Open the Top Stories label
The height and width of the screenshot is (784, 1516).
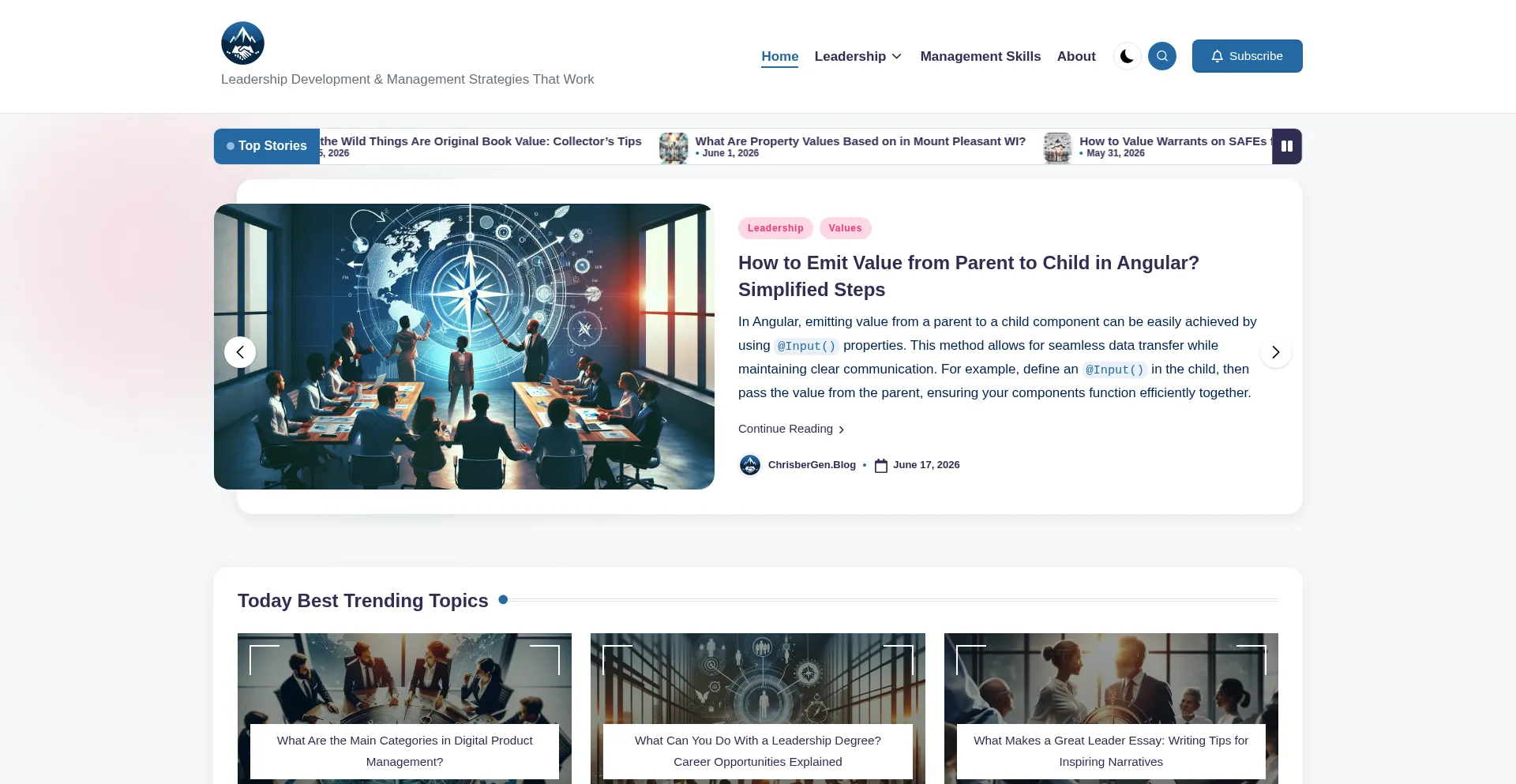267,146
